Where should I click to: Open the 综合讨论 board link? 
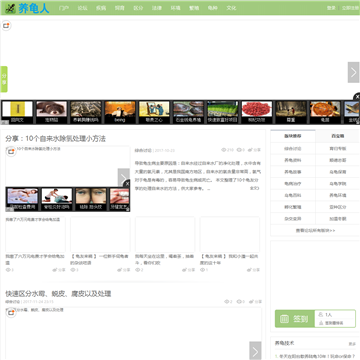tap(293, 149)
